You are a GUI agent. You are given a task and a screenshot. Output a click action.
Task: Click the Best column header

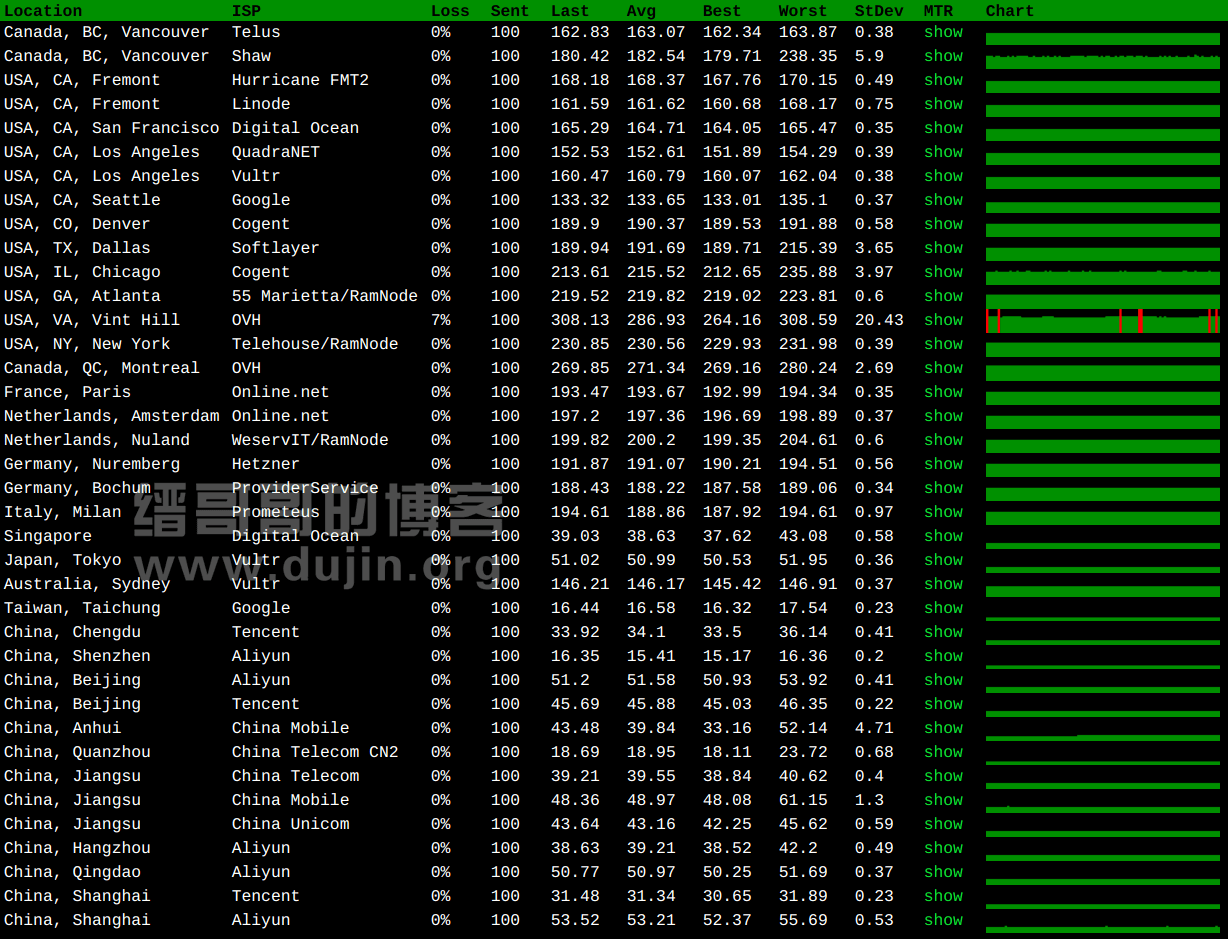(x=722, y=11)
